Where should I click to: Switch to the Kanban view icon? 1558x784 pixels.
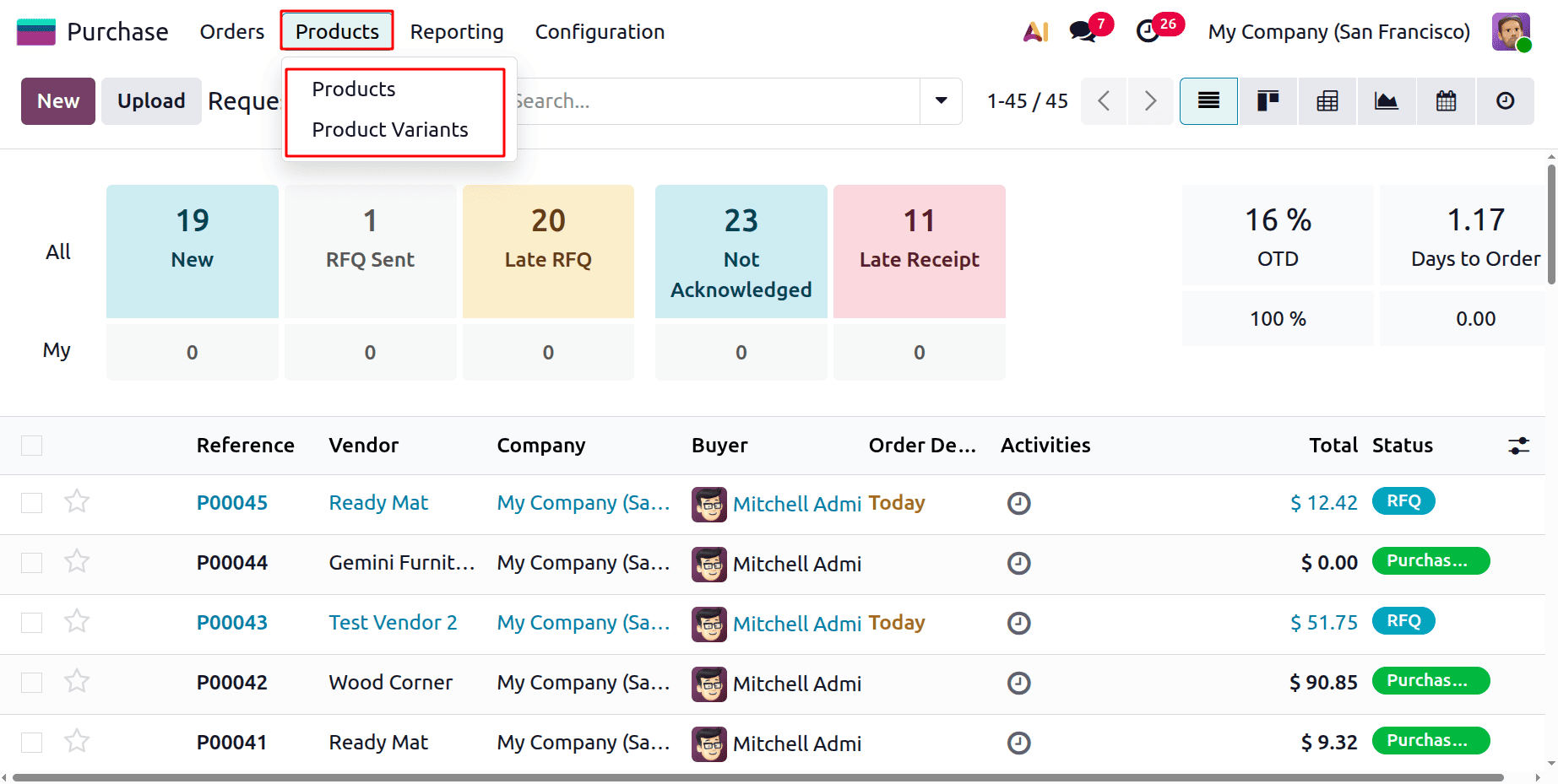click(1268, 100)
